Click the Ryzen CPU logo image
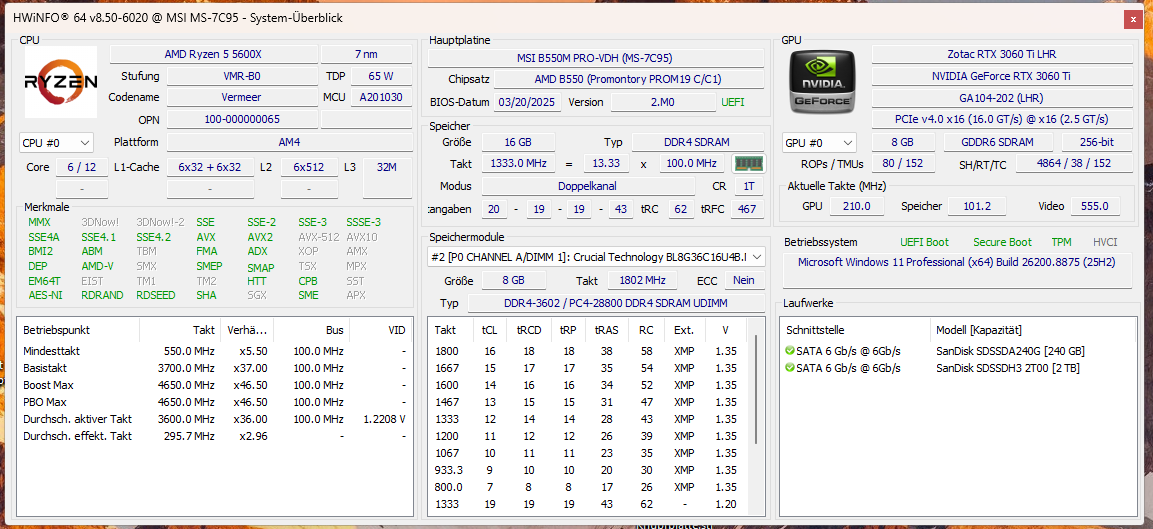Screen dimensions: 1153x529 click(x=61, y=82)
